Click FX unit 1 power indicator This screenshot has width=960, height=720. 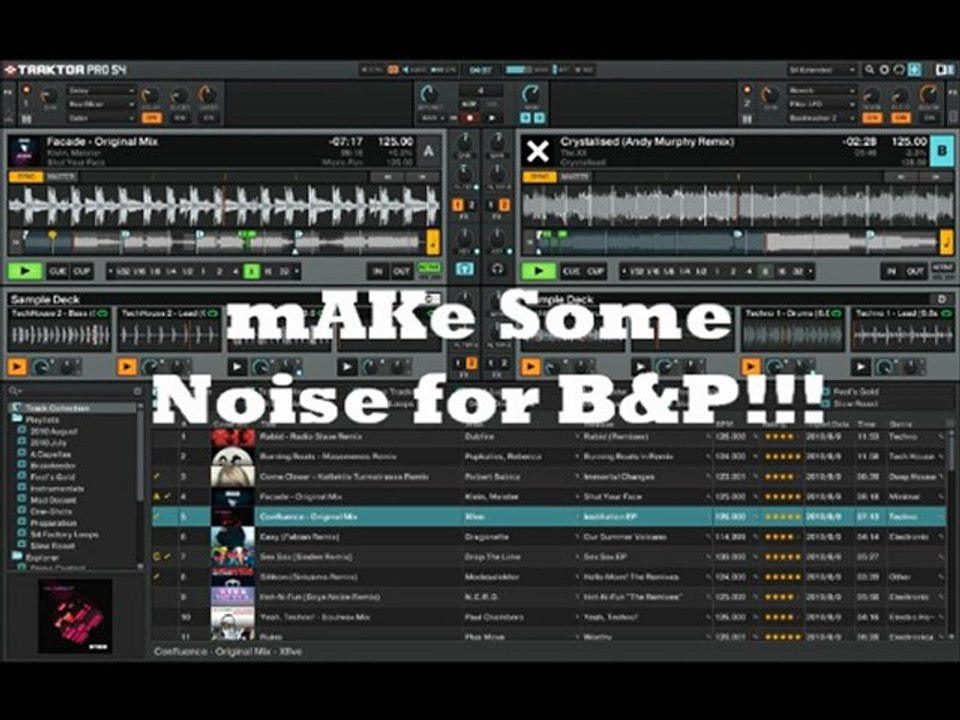(x=26, y=90)
